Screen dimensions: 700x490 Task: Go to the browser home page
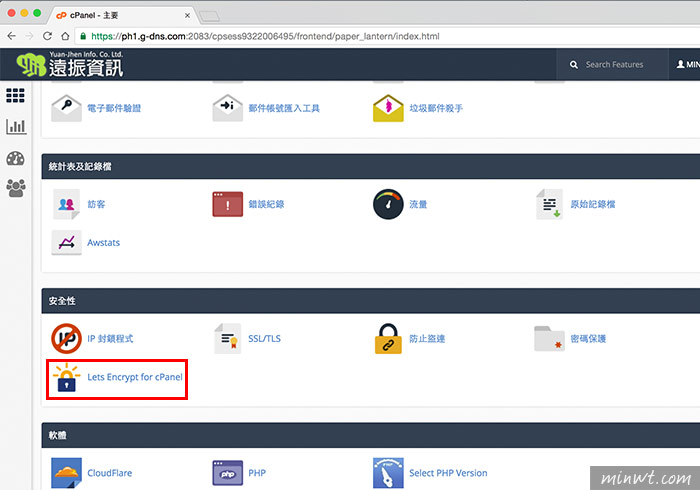tap(65, 36)
